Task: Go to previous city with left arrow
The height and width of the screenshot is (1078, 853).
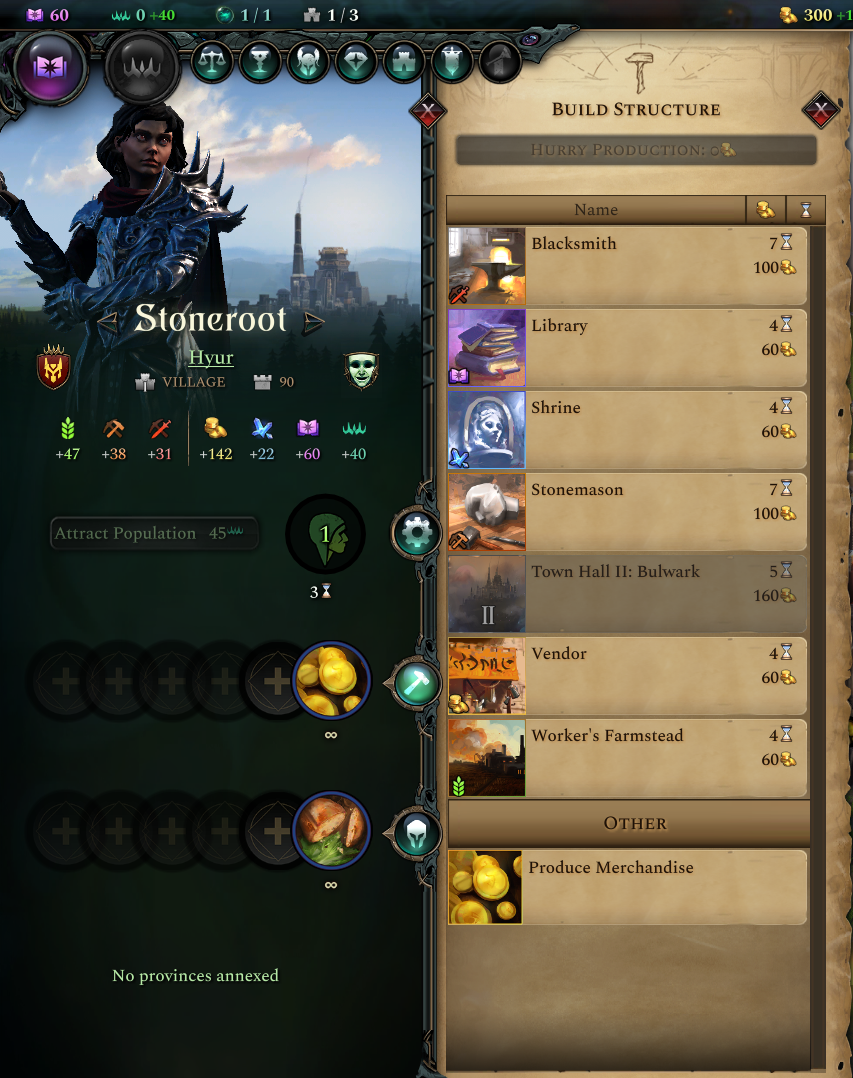Action: [108, 321]
